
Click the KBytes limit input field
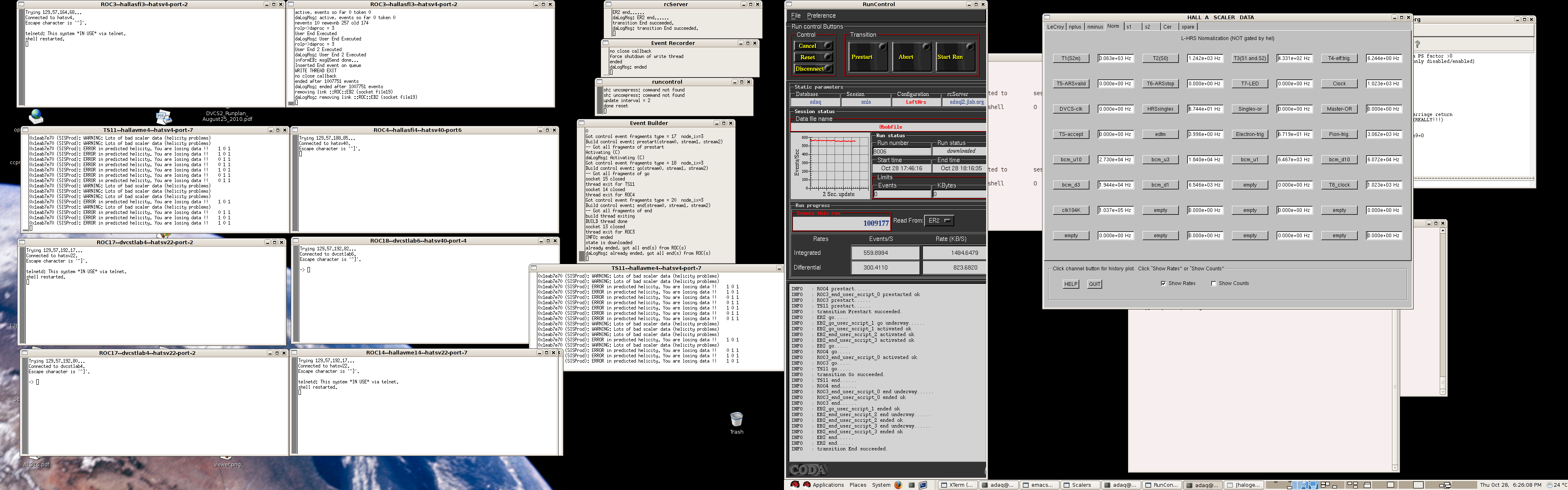[x=959, y=194]
